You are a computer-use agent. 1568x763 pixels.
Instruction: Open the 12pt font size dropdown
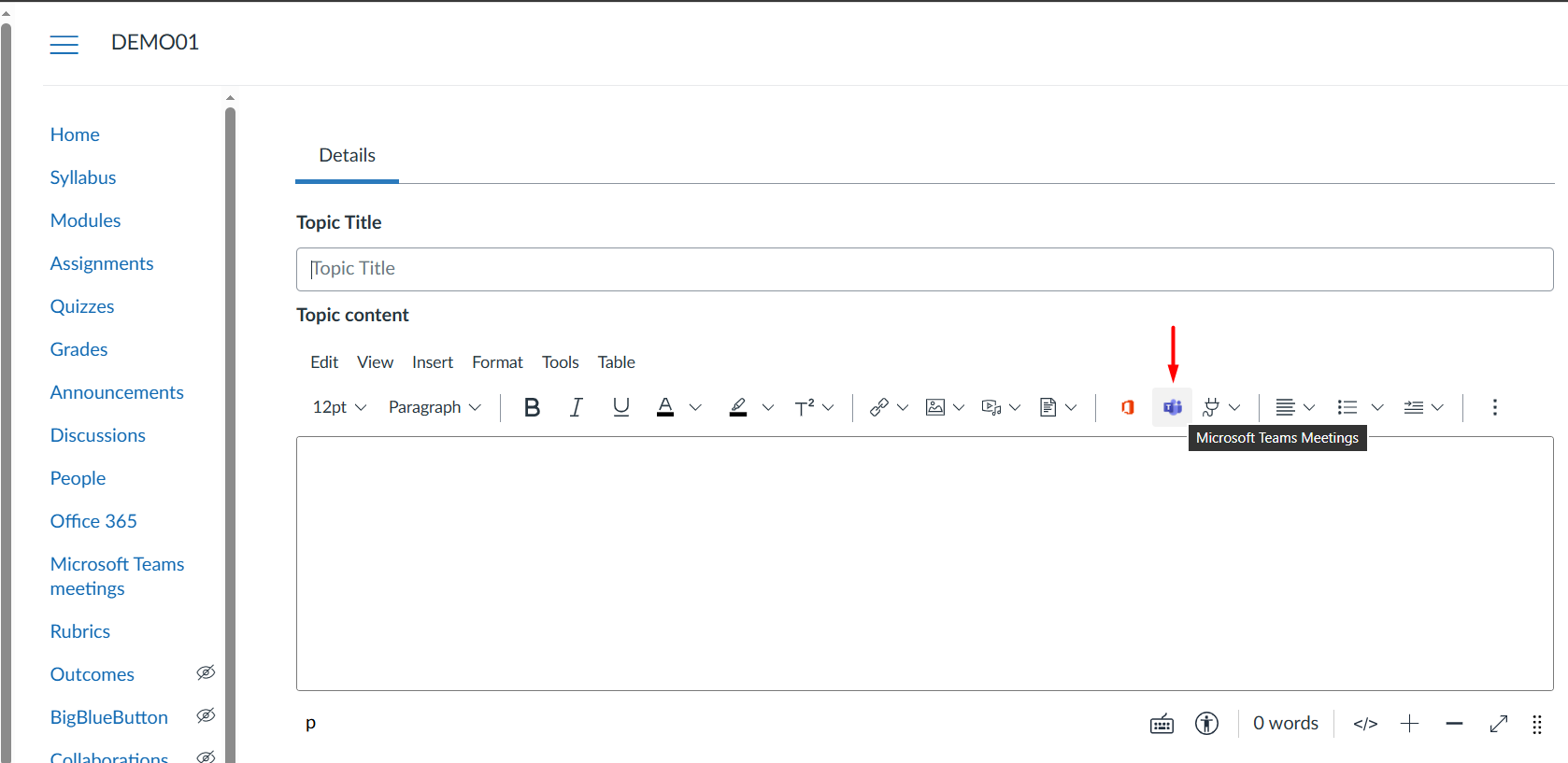pos(339,407)
